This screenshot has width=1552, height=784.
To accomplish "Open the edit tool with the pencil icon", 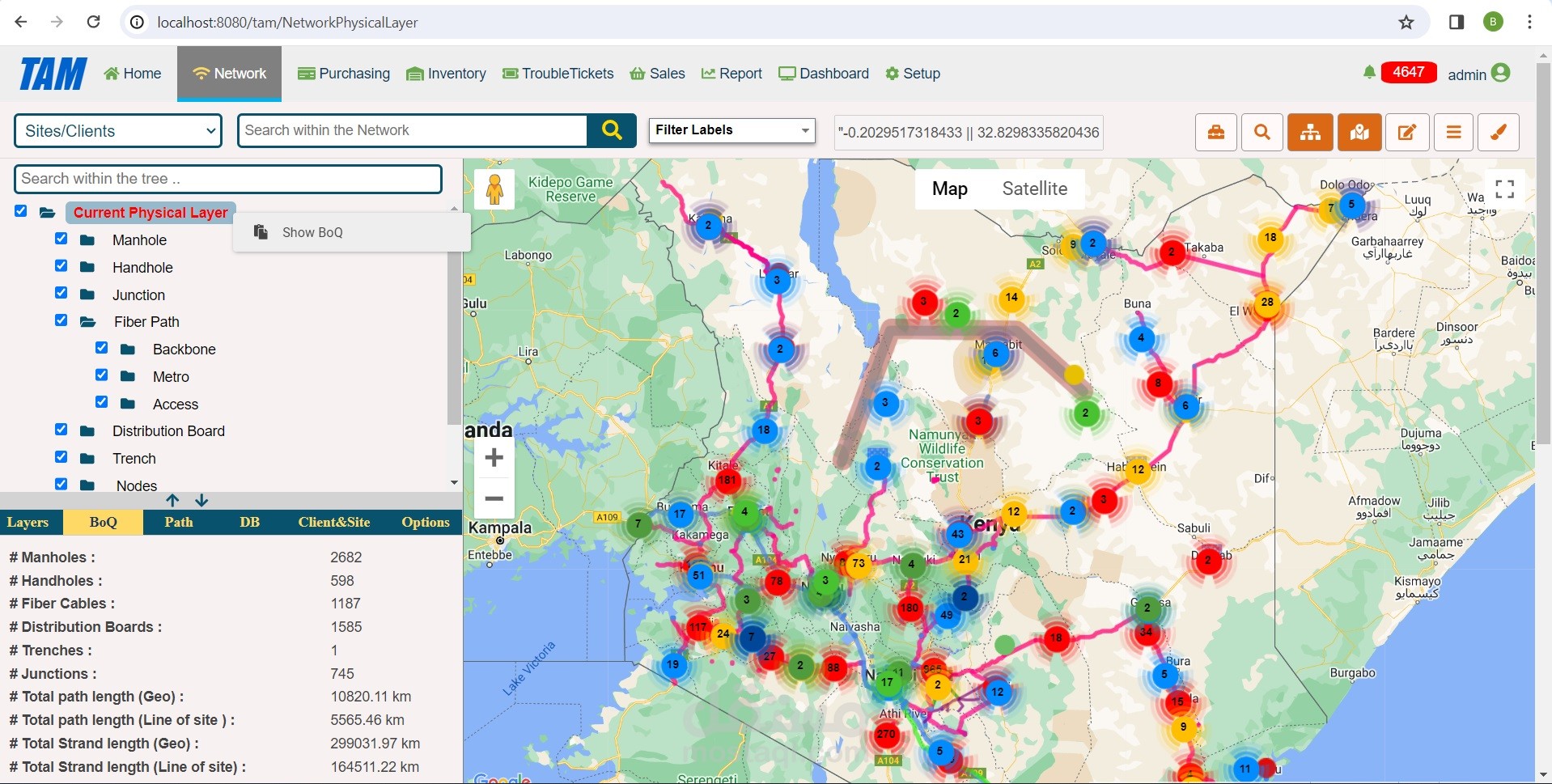I will [x=1407, y=132].
